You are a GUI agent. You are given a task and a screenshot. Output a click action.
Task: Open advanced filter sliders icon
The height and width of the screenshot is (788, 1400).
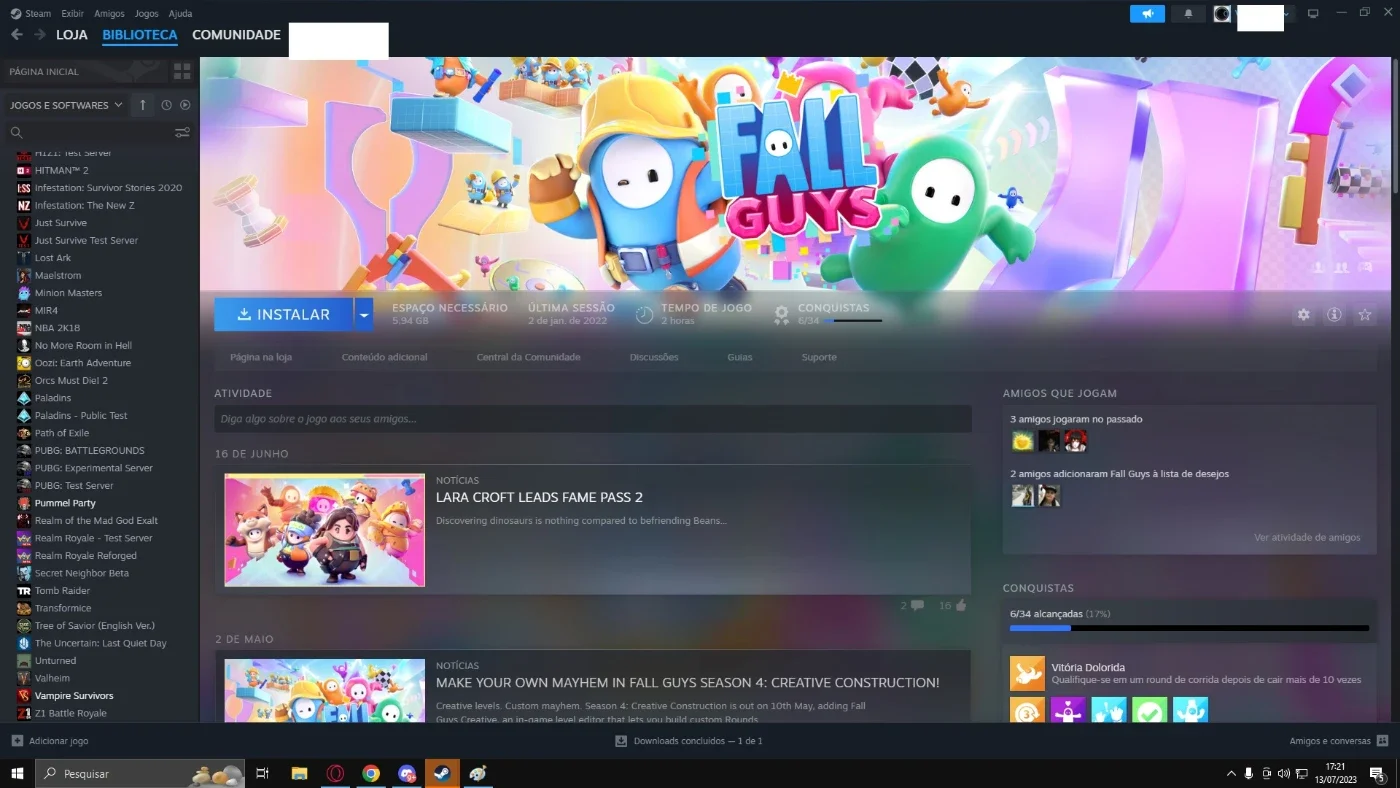point(182,132)
